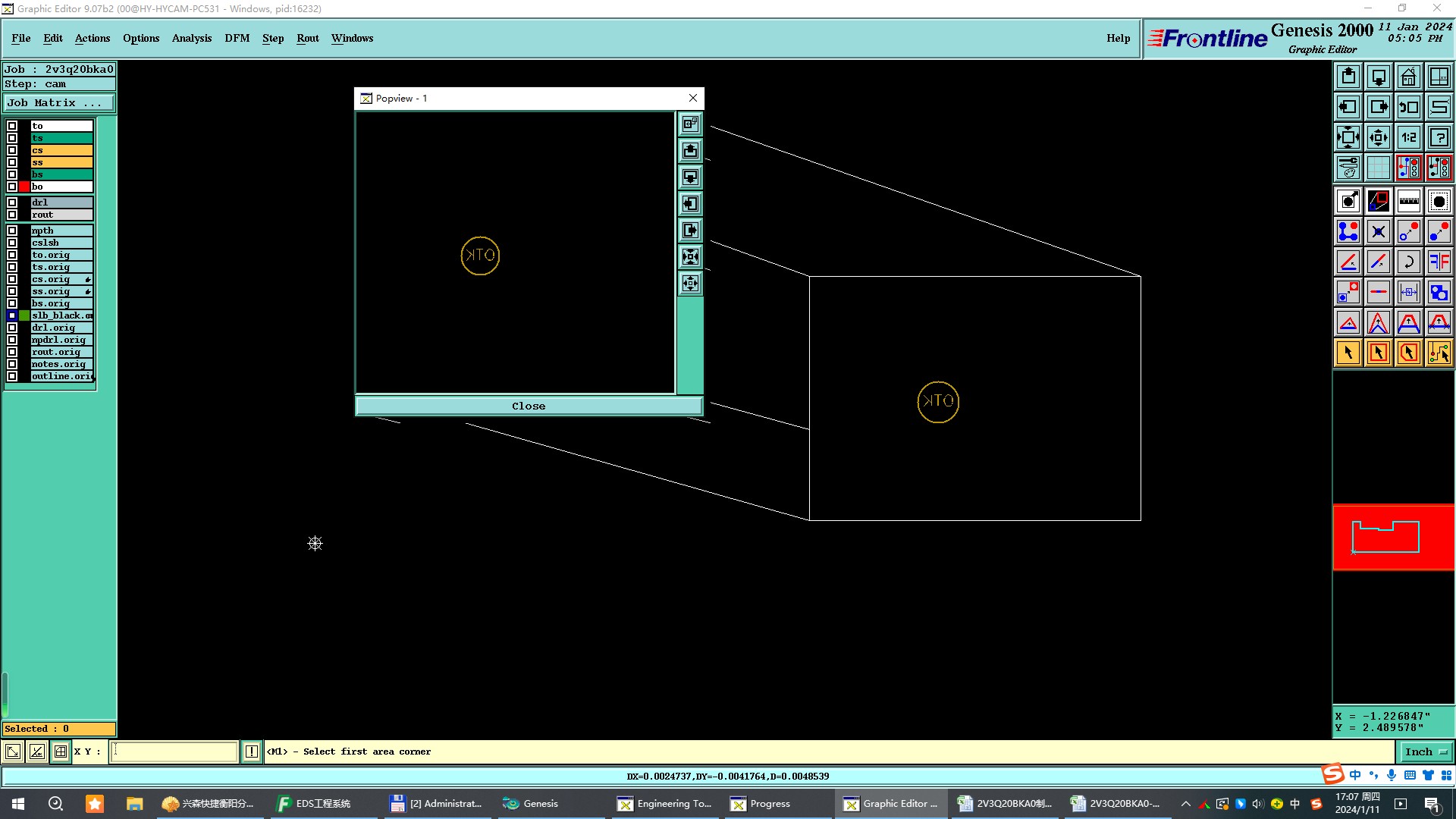The height and width of the screenshot is (819, 1456).
Task: Select the single arrow select tool
Action: pyautogui.click(x=1348, y=353)
